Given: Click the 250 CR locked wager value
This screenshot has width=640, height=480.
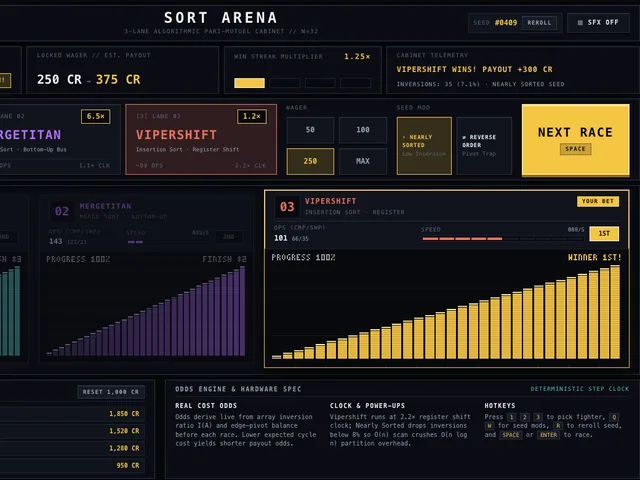Looking at the screenshot, I should 59,80.
